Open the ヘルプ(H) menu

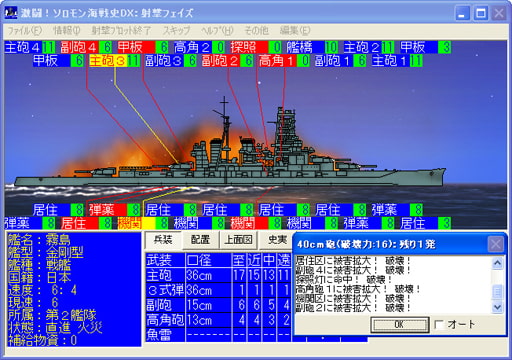tap(217, 31)
